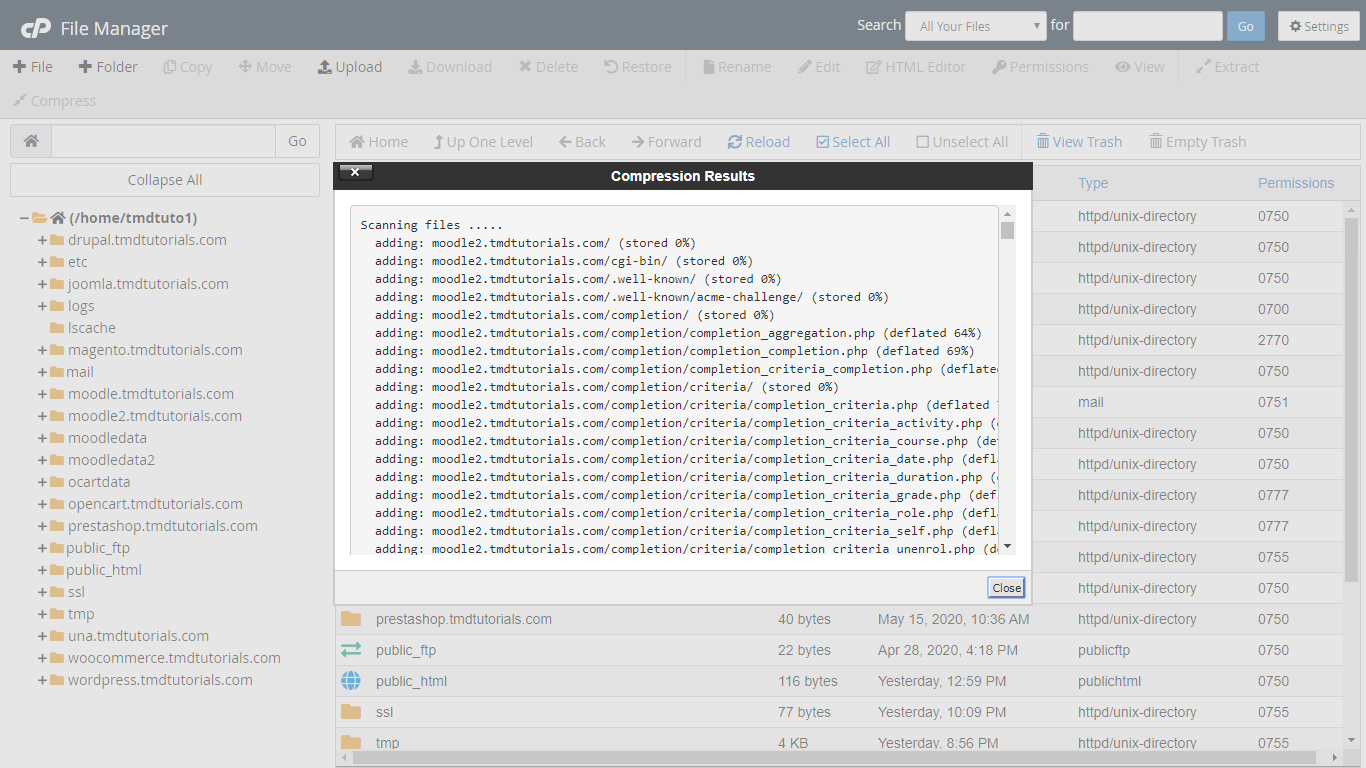Expand the public_html tree node
Screen dimensions: 1366x768
coord(43,570)
